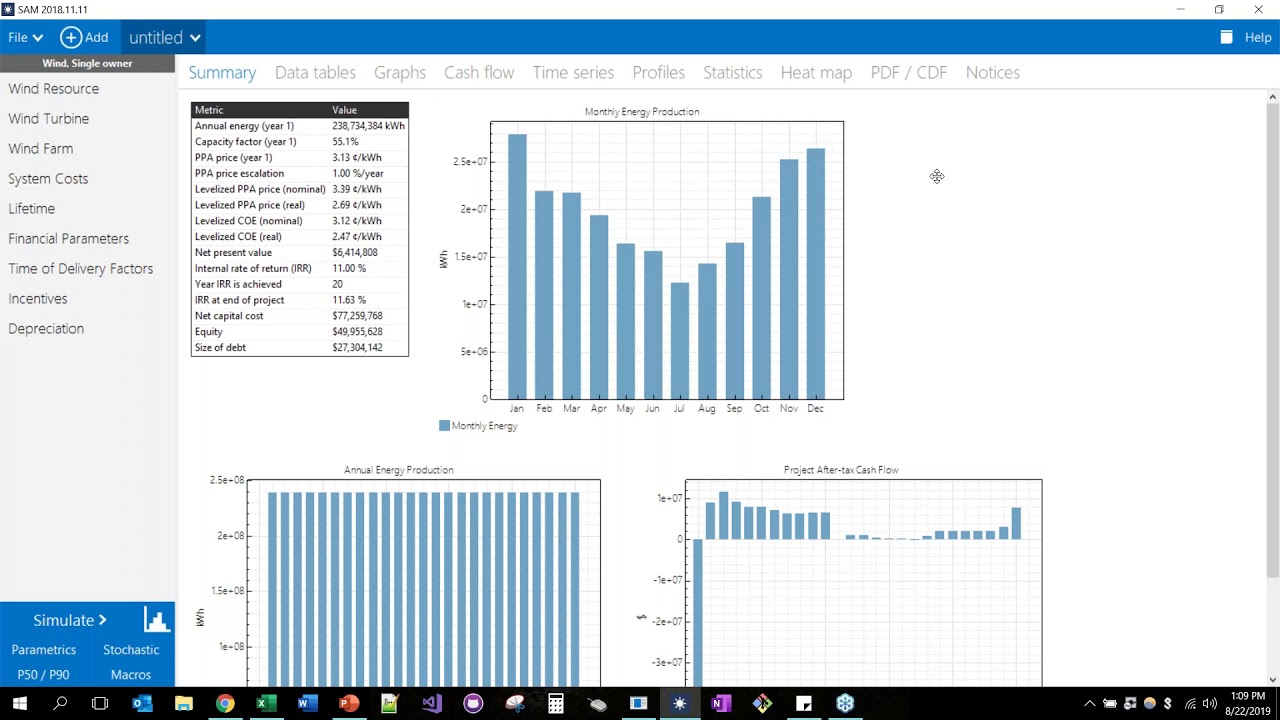
Task: Open Visual Studio from the taskbar
Action: 431,704
